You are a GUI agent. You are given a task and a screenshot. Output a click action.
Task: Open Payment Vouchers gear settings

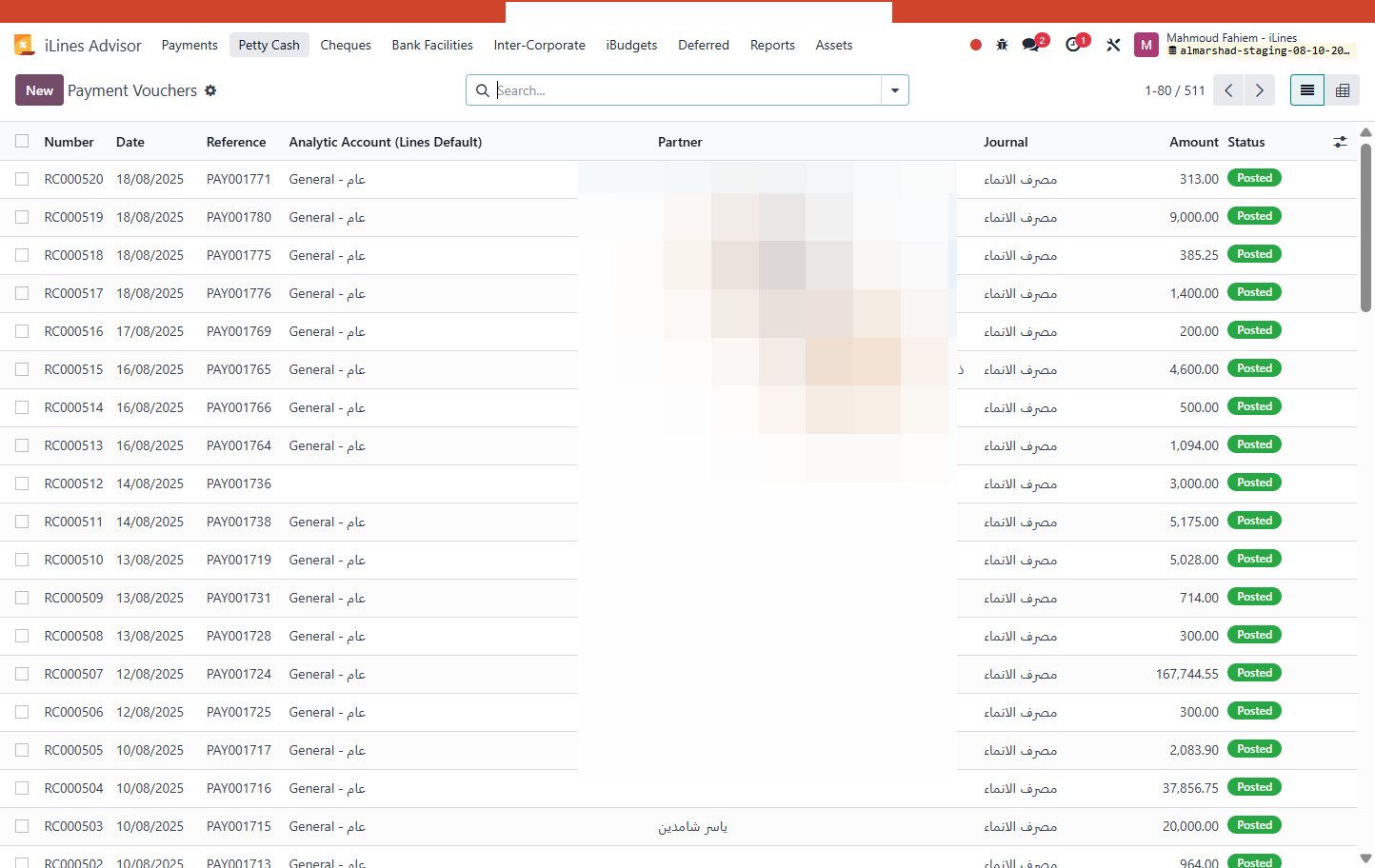(x=210, y=90)
